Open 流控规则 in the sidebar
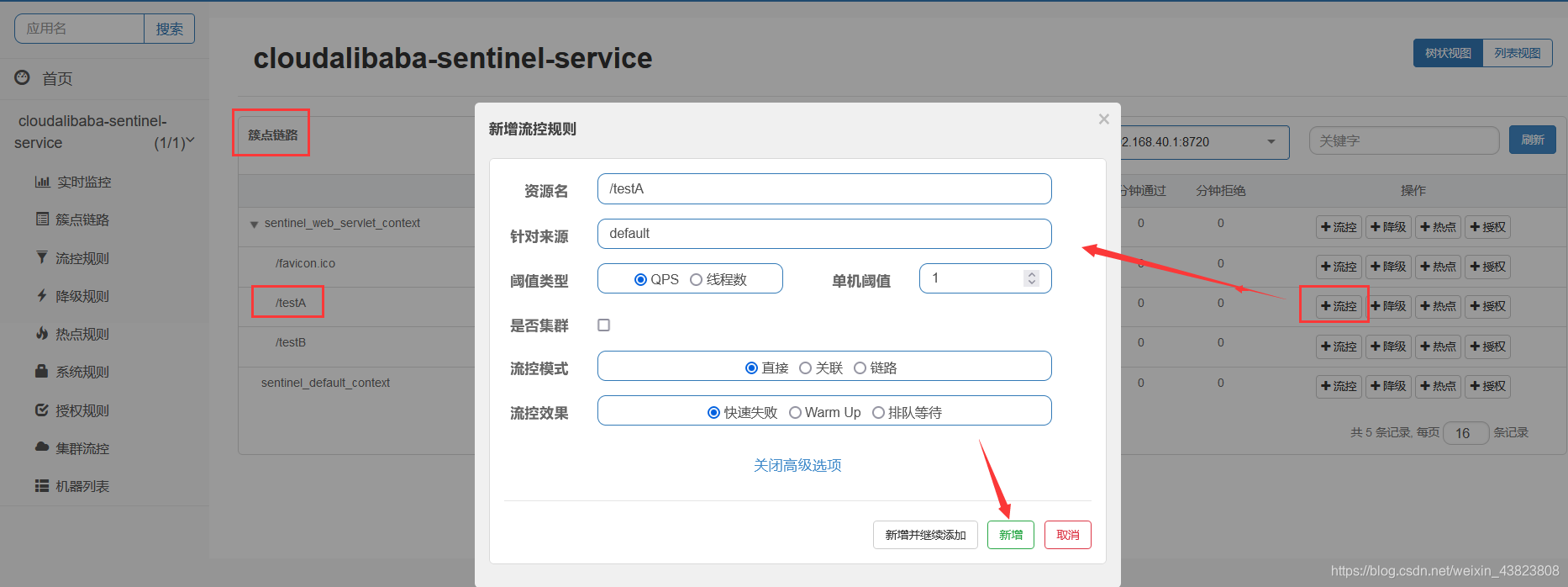 click(x=72, y=258)
